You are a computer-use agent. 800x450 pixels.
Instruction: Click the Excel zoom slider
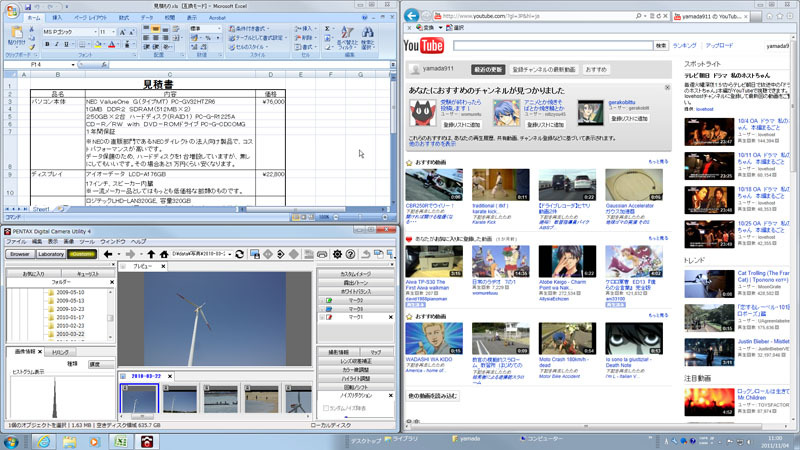(x=362, y=217)
